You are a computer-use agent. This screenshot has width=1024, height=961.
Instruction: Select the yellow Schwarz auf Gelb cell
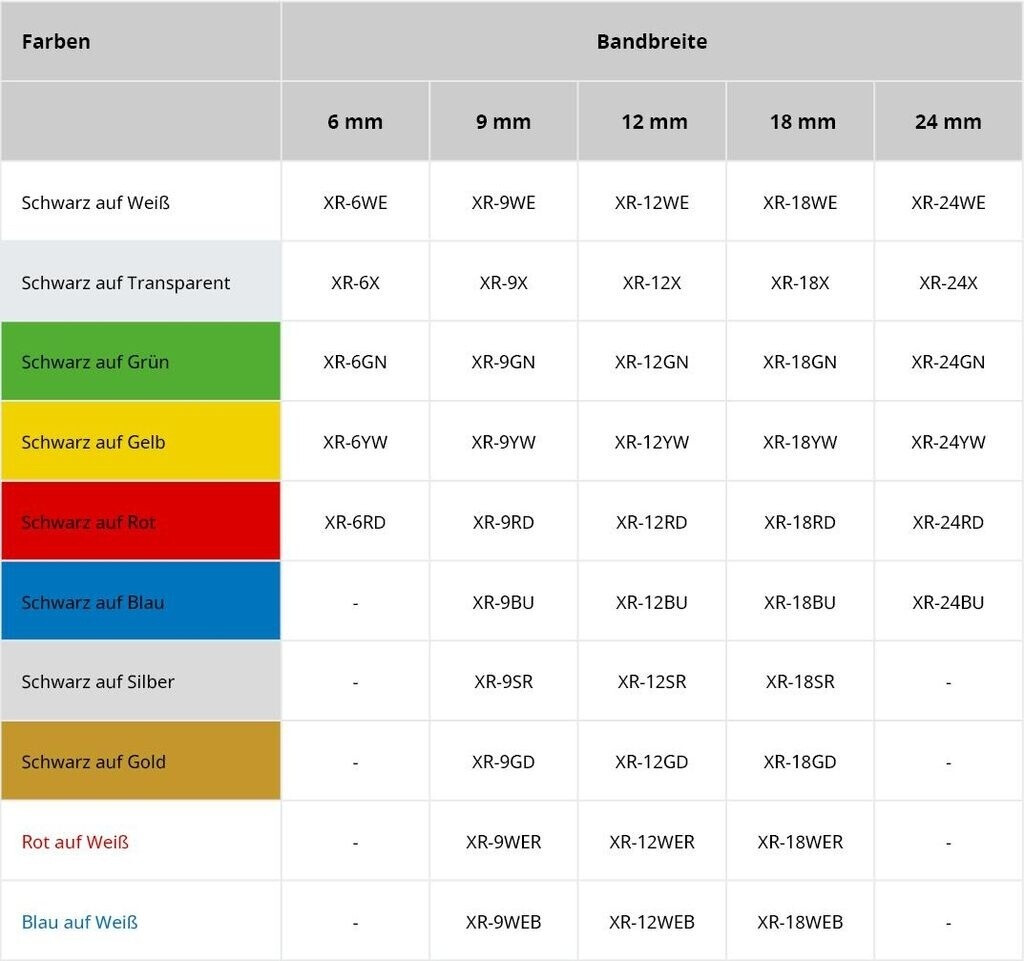point(140,441)
